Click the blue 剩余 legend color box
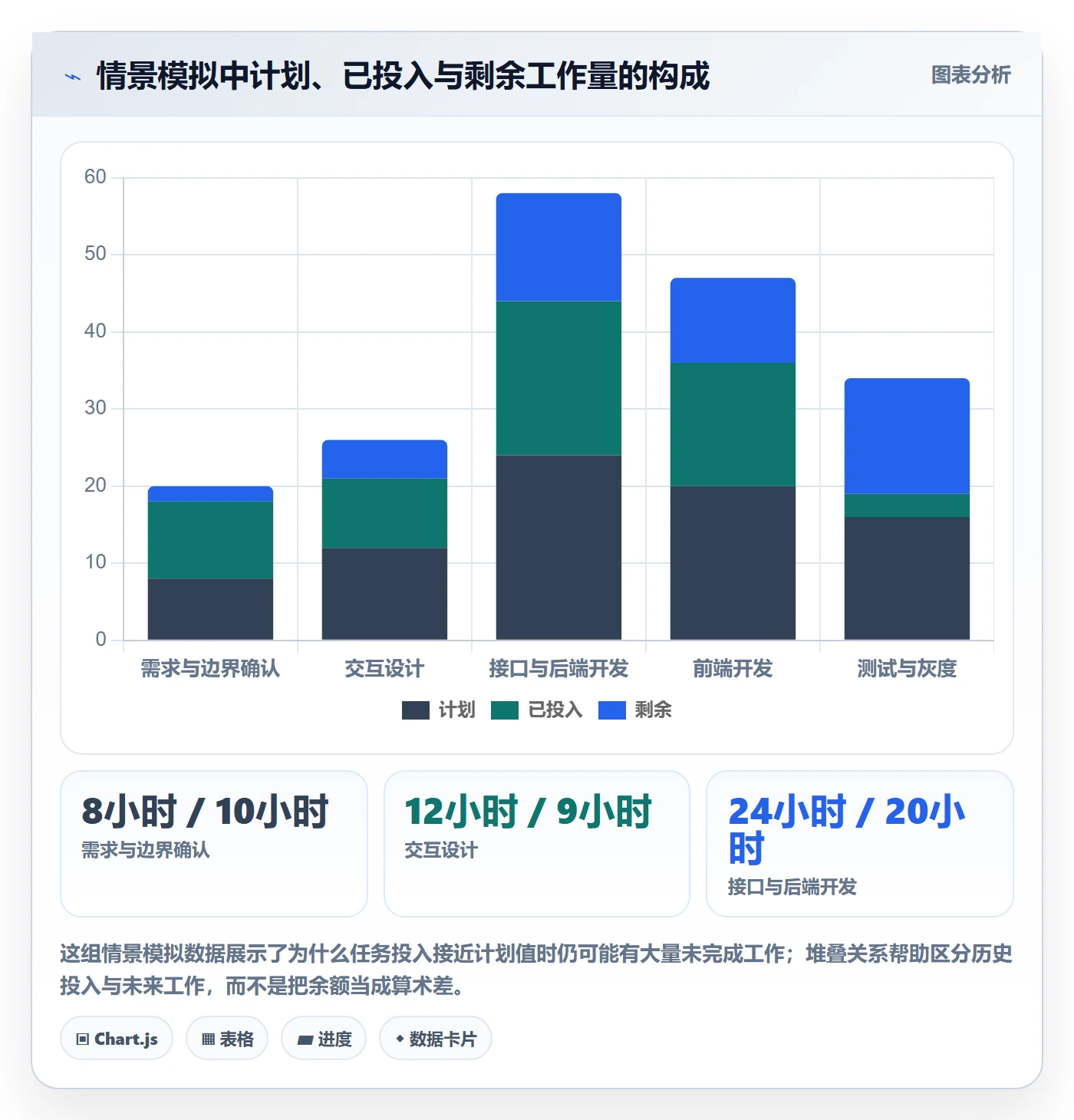Image resolution: width=1074 pixels, height=1120 pixels. [612, 710]
